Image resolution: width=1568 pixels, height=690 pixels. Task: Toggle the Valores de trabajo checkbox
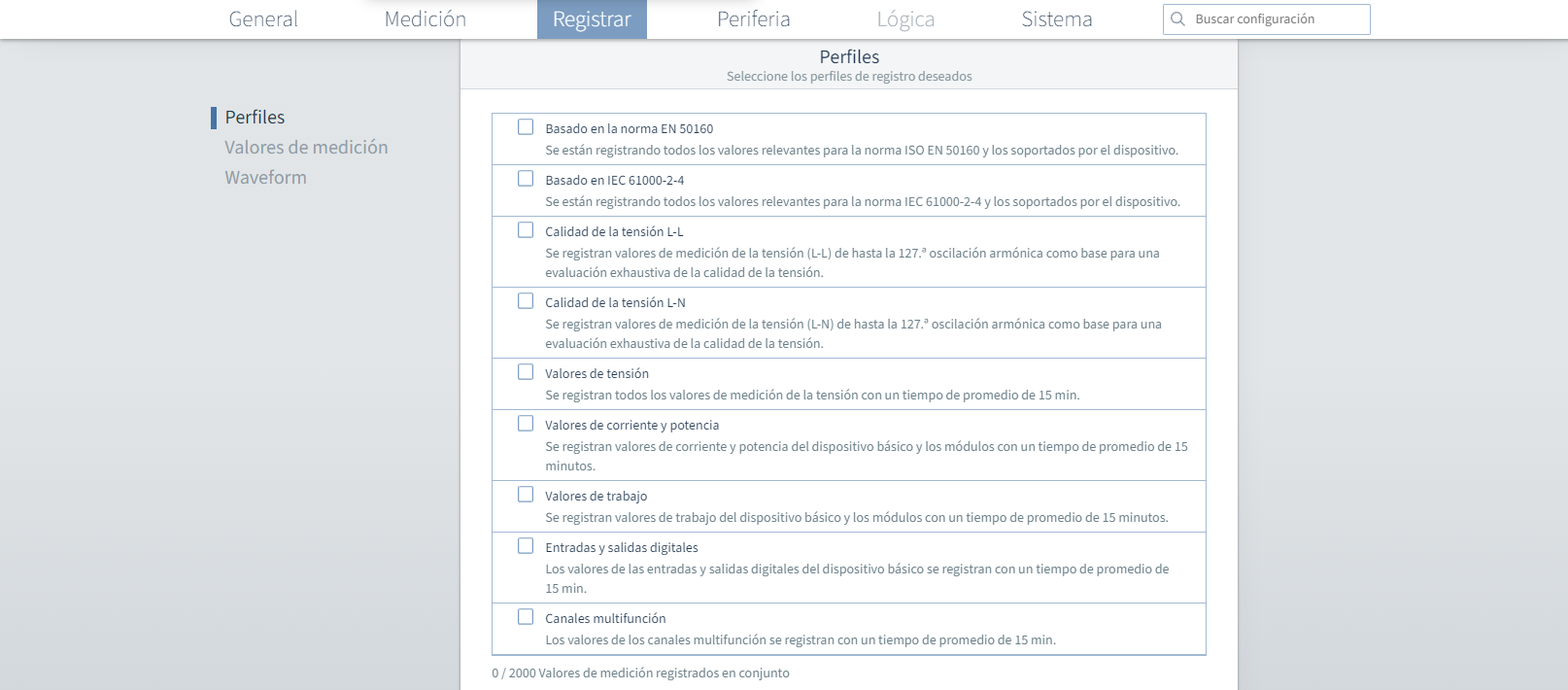pyautogui.click(x=526, y=495)
